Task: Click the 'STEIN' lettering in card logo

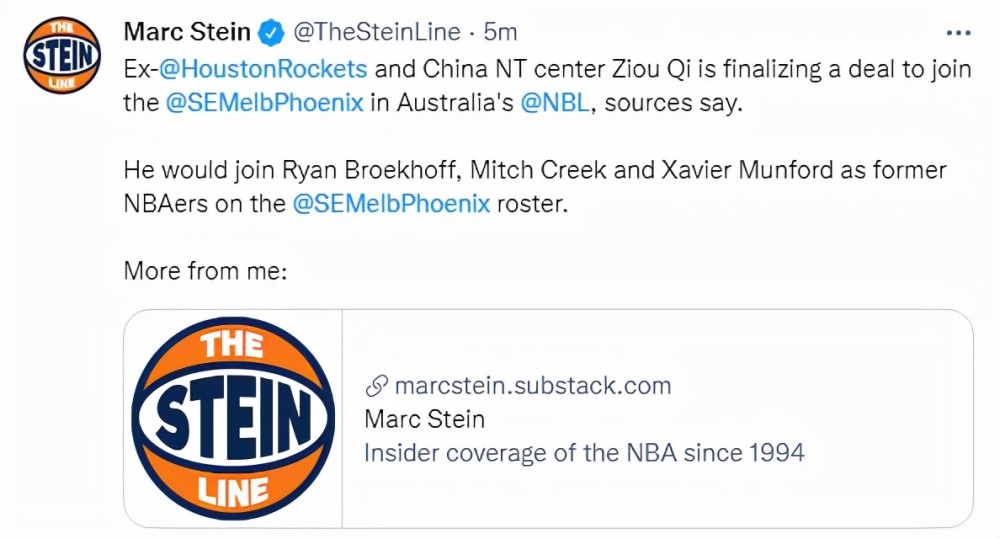Action: pos(233,418)
